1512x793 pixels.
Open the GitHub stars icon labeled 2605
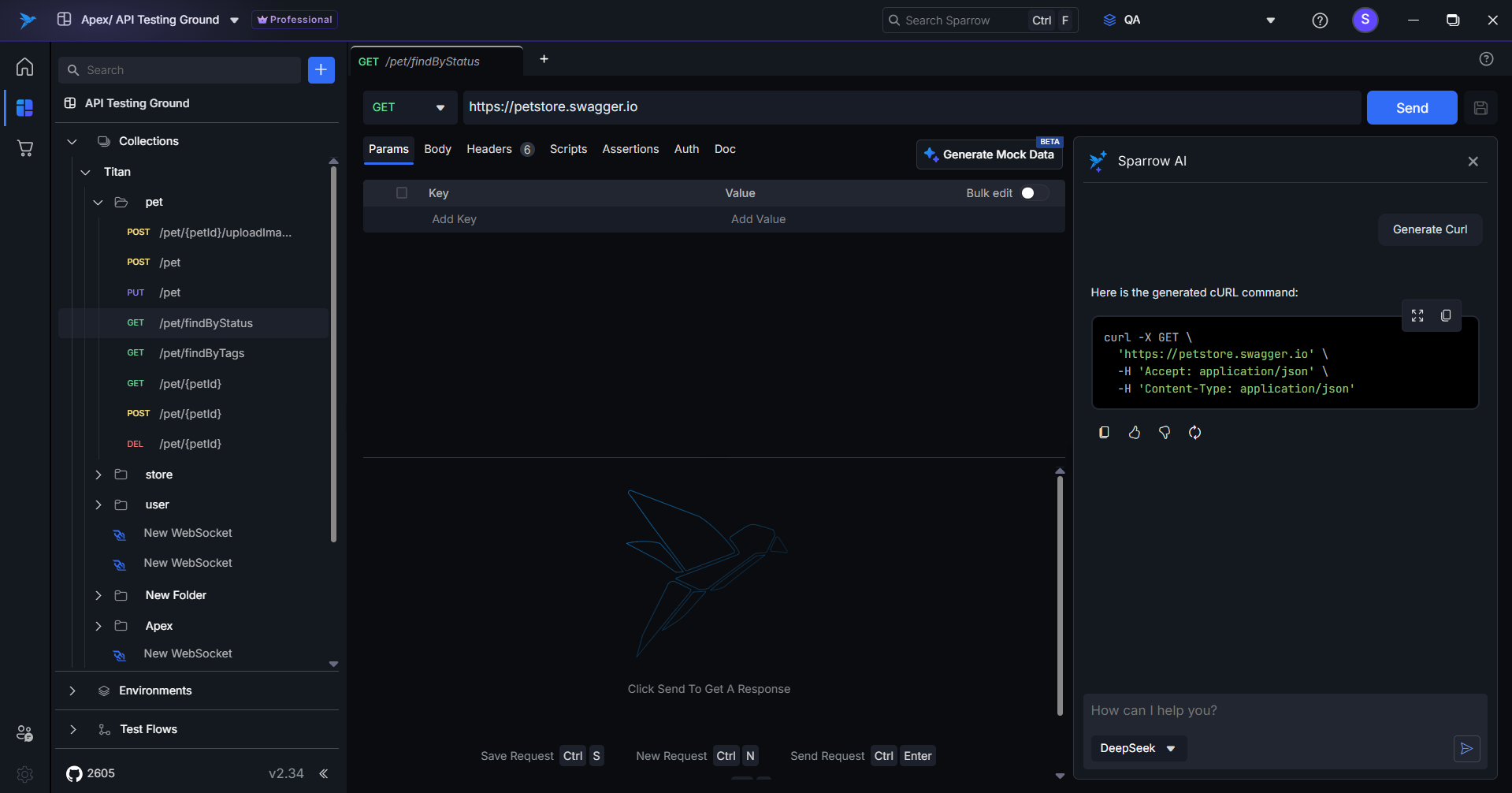click(75, 773)
